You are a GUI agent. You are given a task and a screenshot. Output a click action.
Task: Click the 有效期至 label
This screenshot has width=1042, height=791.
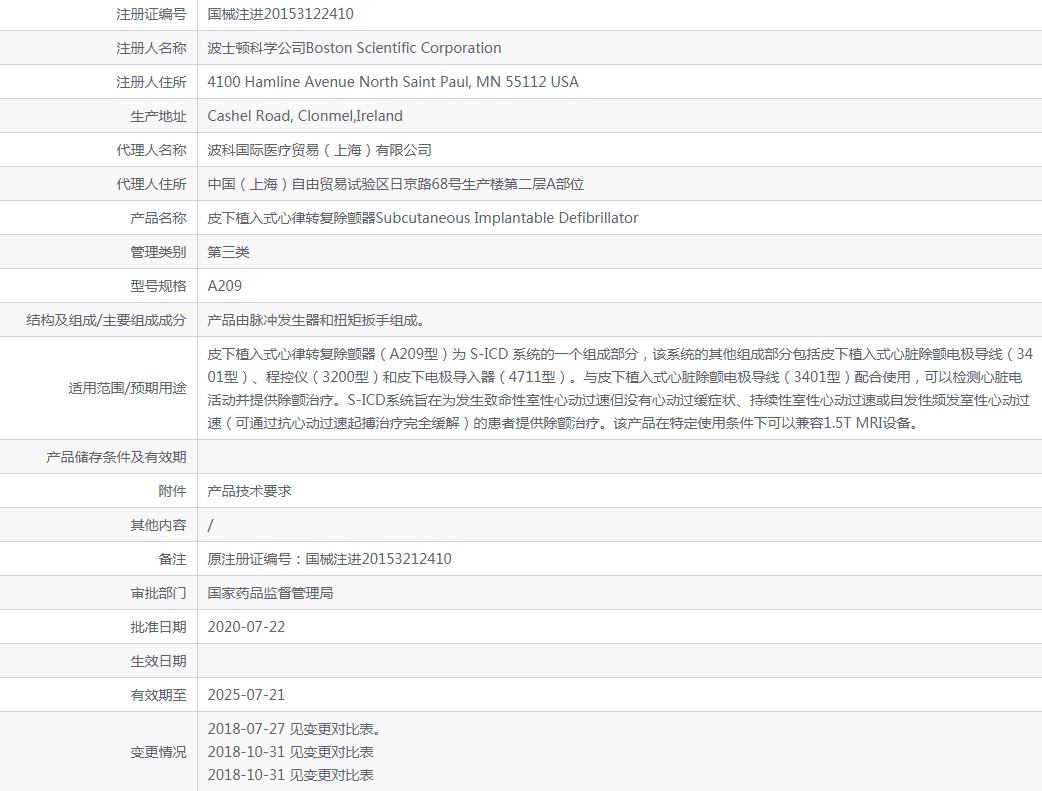158,695
